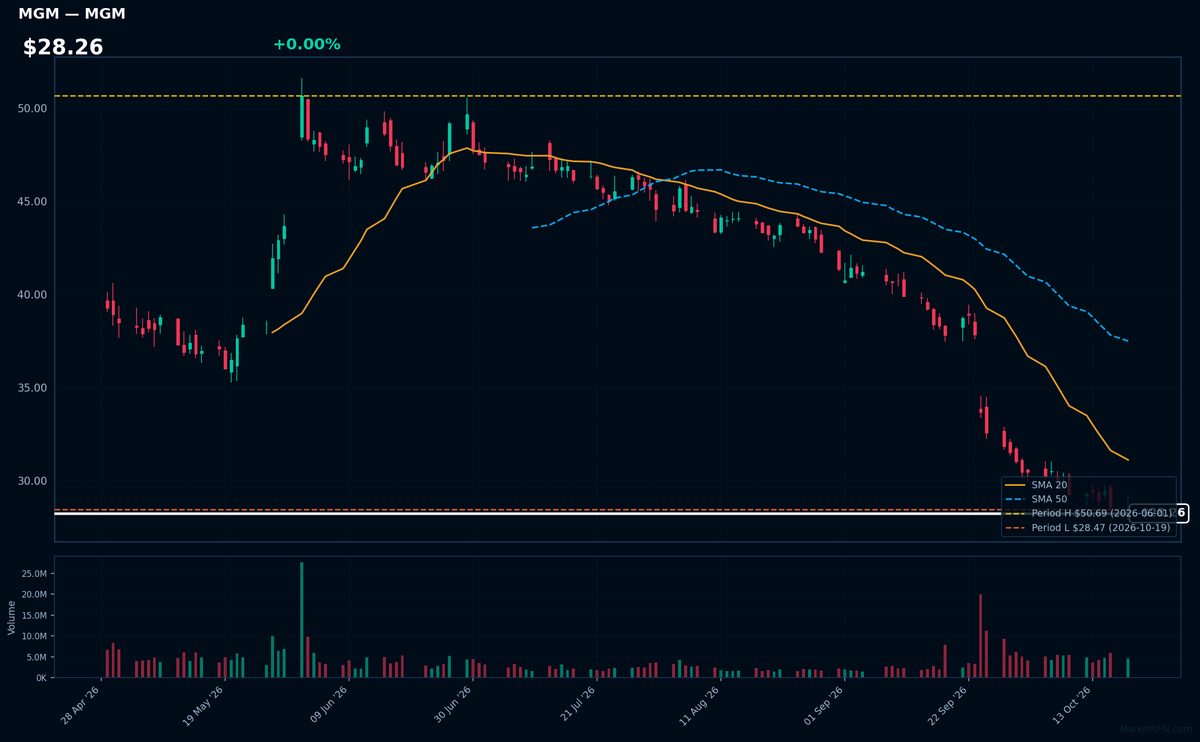Click the 13 Oct '26 date label
Viewport: 1200px width, 742px height.
(1070, 705)
